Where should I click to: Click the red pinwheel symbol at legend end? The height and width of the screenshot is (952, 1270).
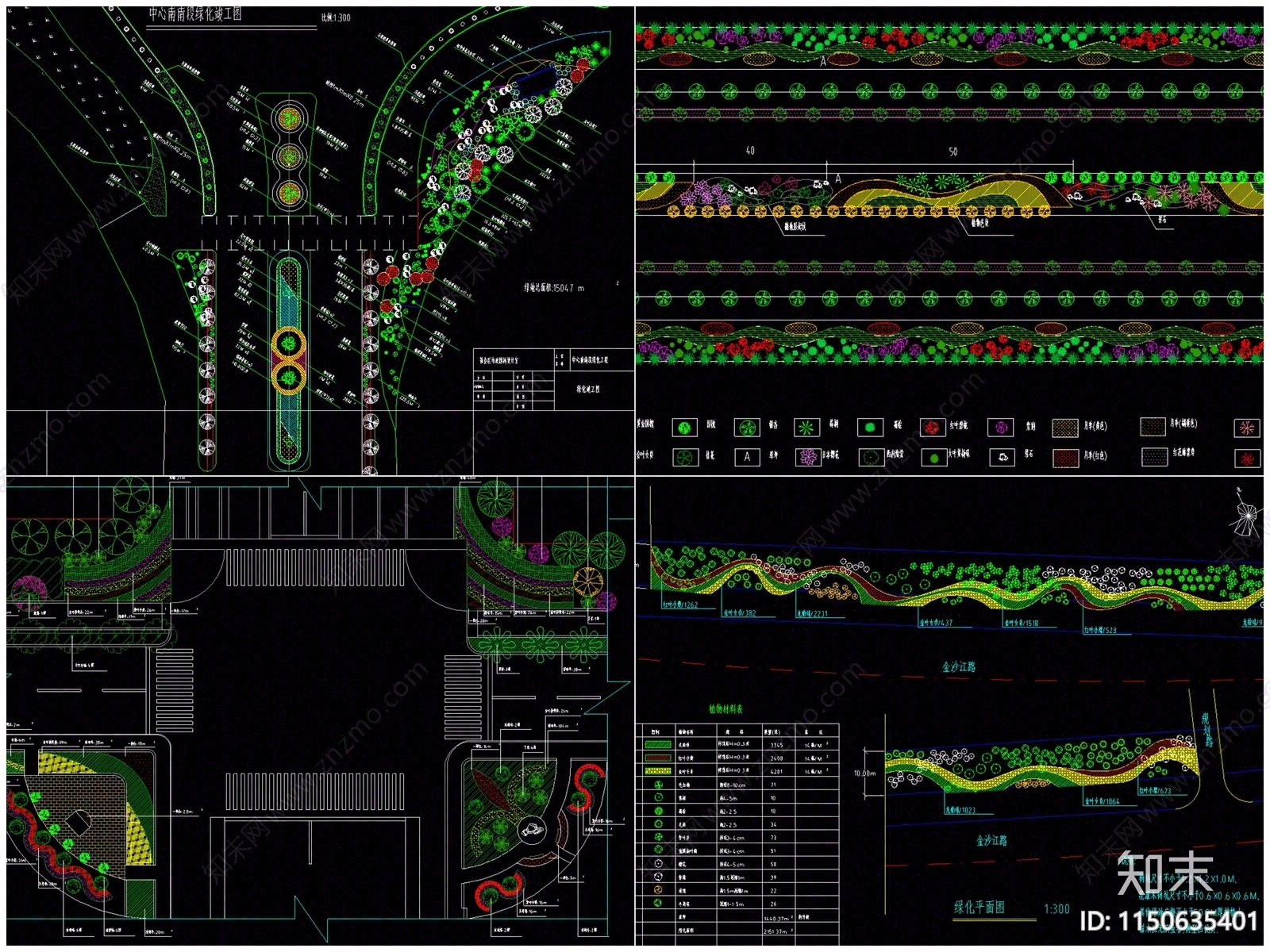[x=1247, y=458]
